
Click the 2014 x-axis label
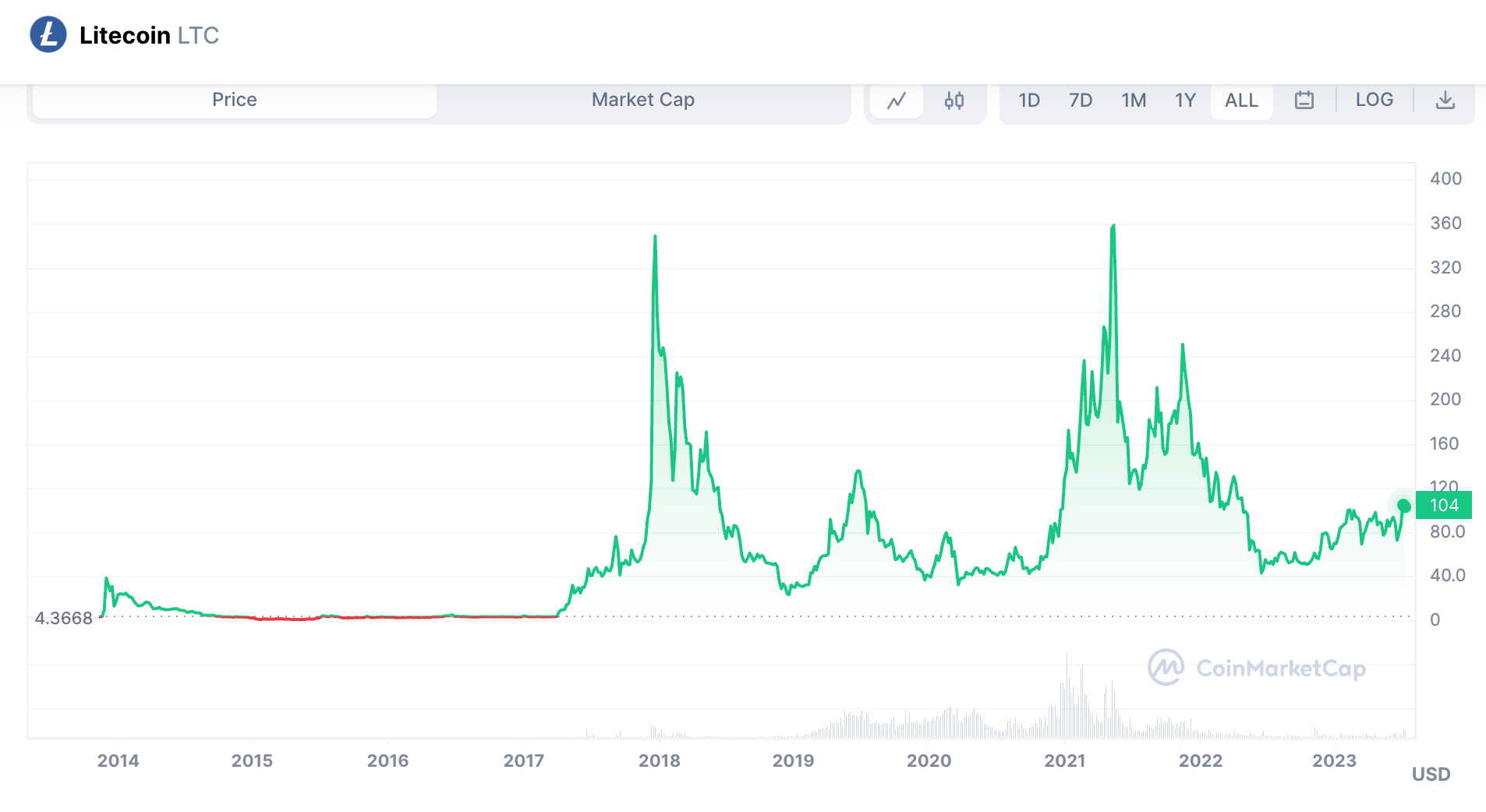coord(118,761)
